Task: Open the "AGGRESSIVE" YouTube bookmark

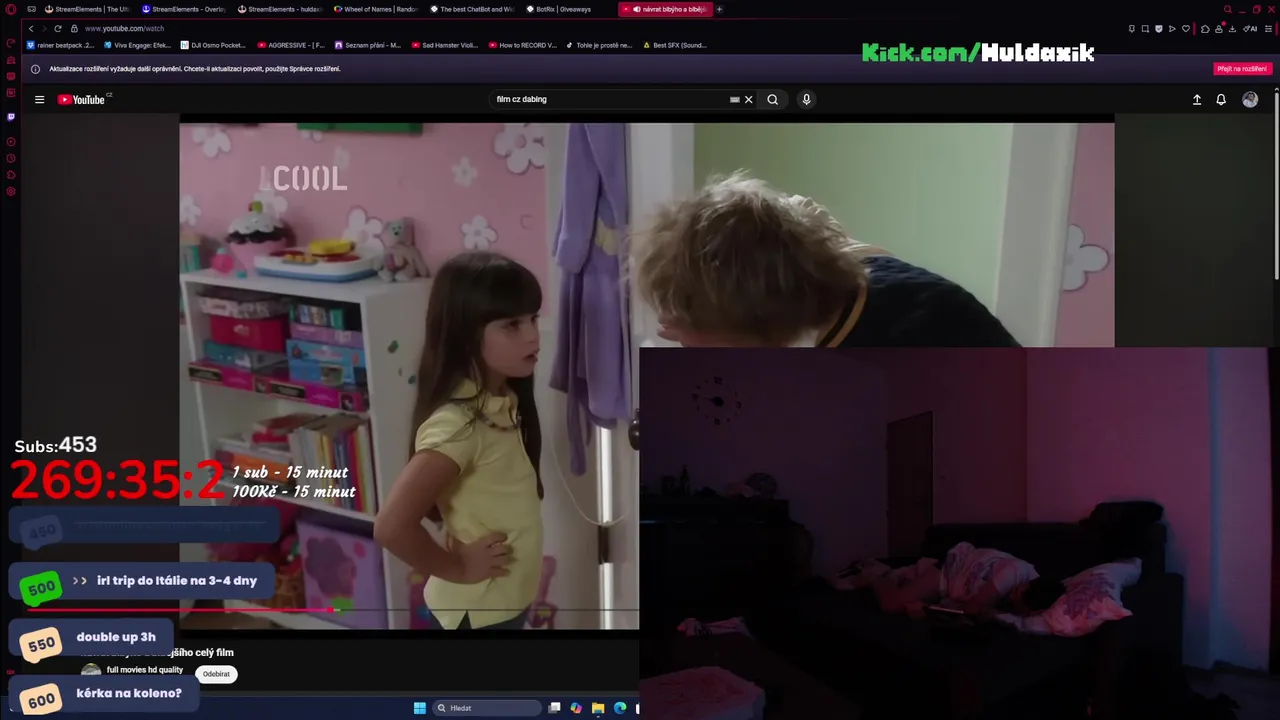Action: tap(291, 45)
